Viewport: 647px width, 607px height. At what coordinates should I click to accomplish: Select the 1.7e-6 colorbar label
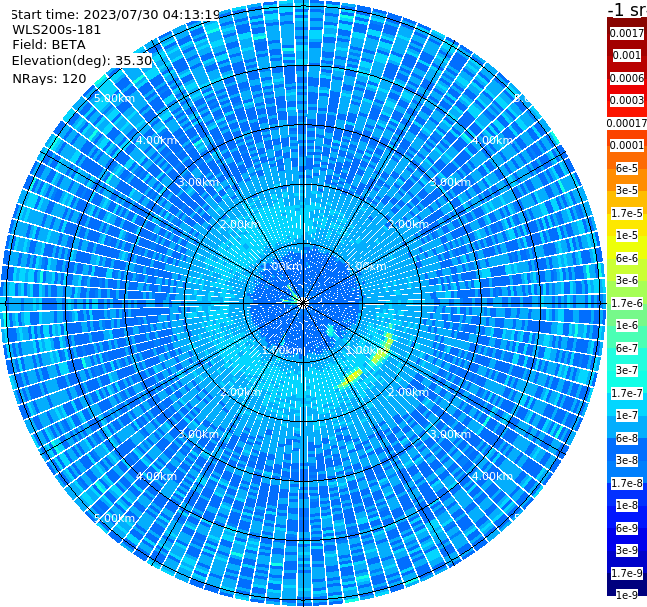627,303
